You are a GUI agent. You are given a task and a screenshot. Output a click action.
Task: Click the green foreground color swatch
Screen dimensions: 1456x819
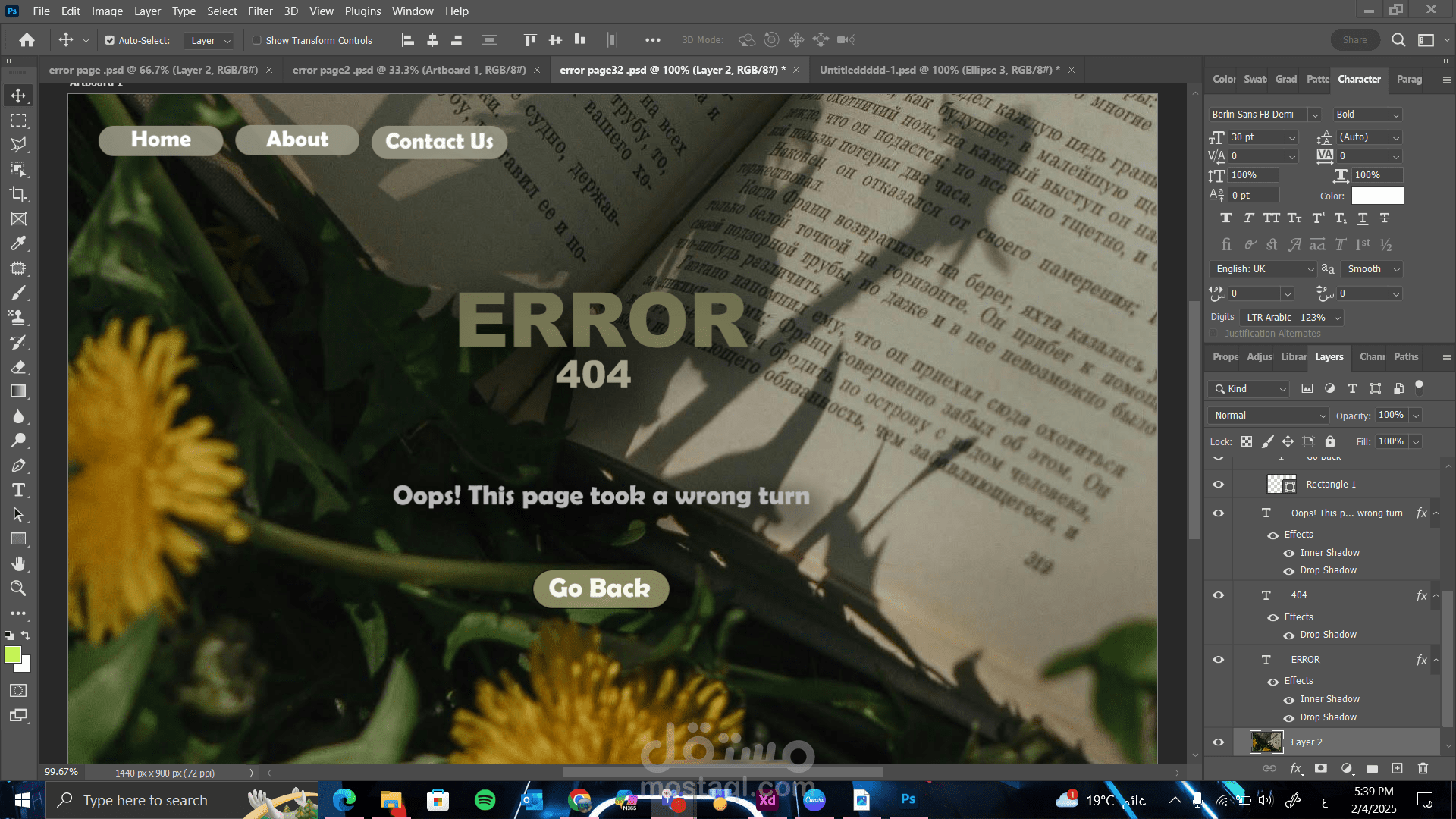click(13, 655)
